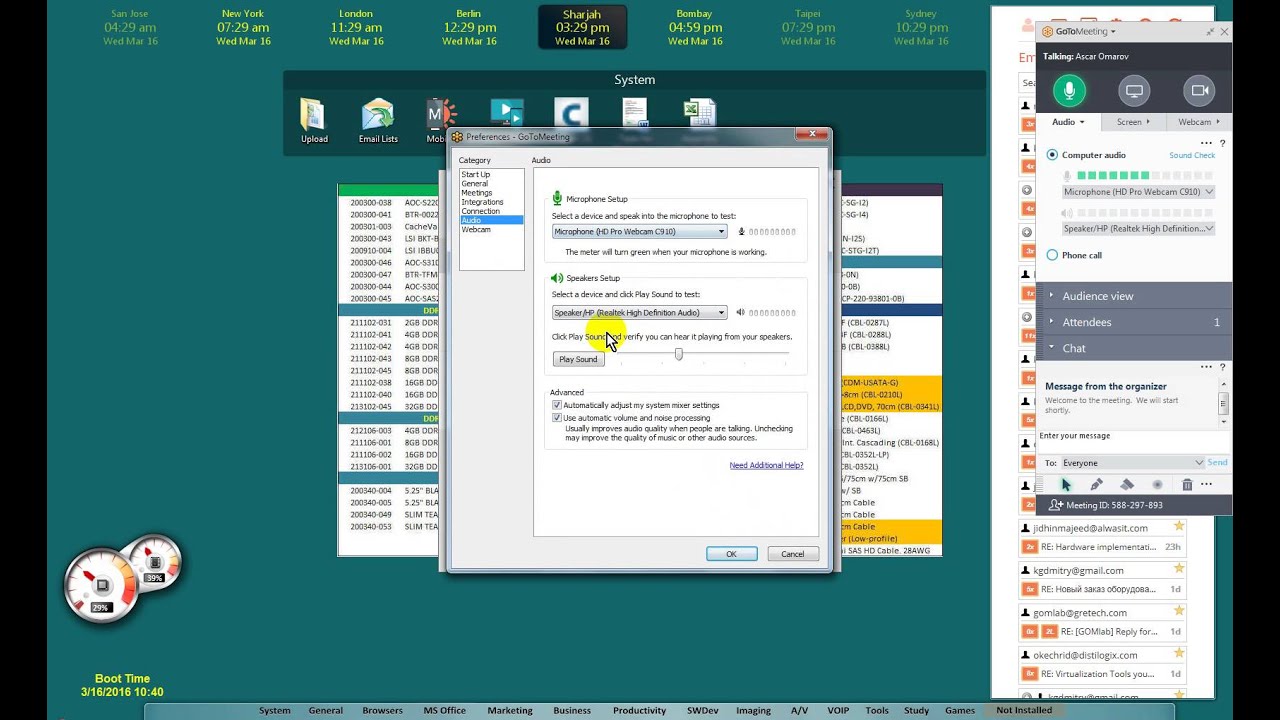This screenshot has height=720, width=1280.
Task: Open the To: Everyone recipient dropdown
Action: click(1133, 463)
